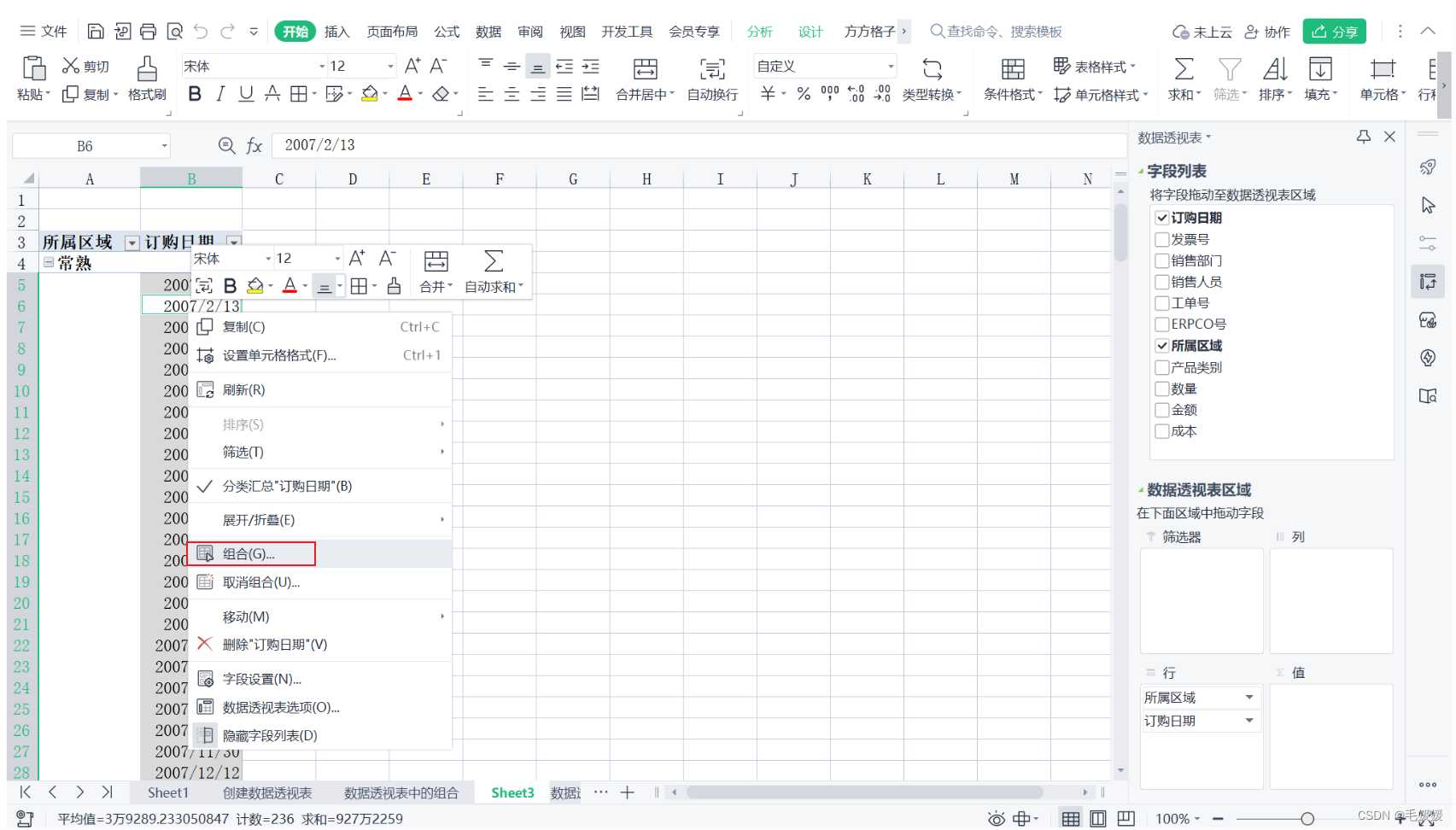Collapse the 常熟 group in row 4

(x=49, y=263)
